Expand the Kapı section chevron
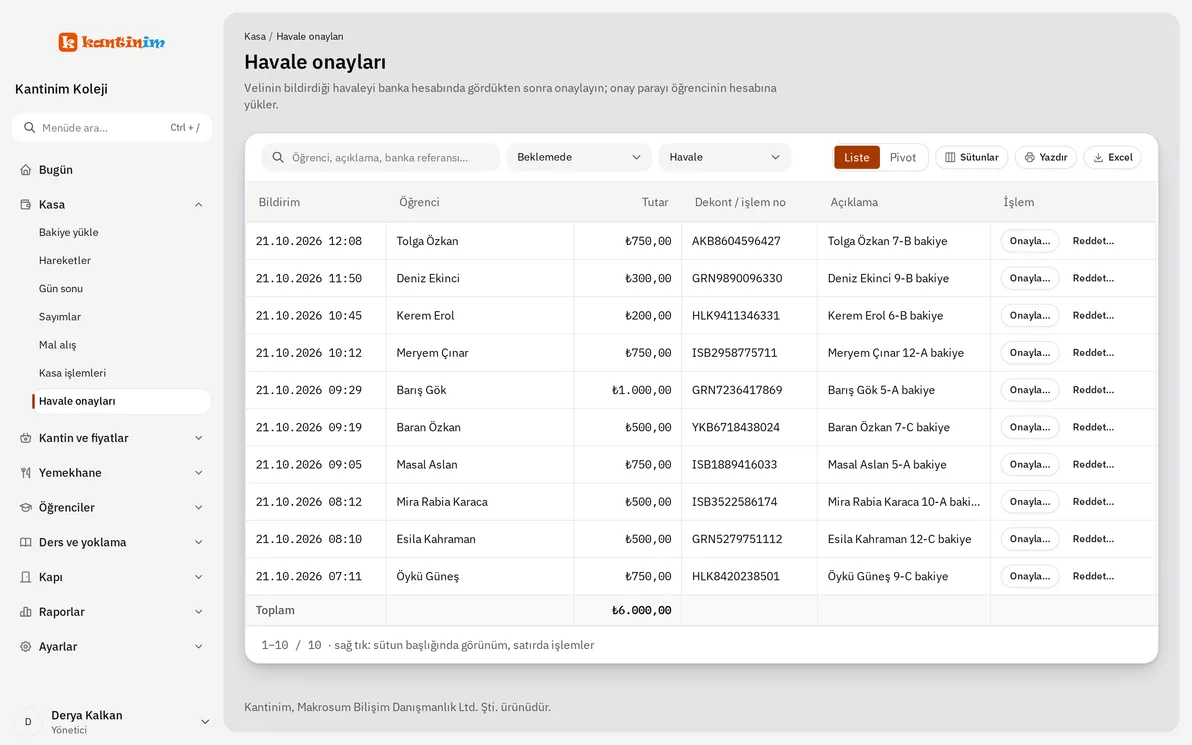1192x745 pixels. point(198,577)
